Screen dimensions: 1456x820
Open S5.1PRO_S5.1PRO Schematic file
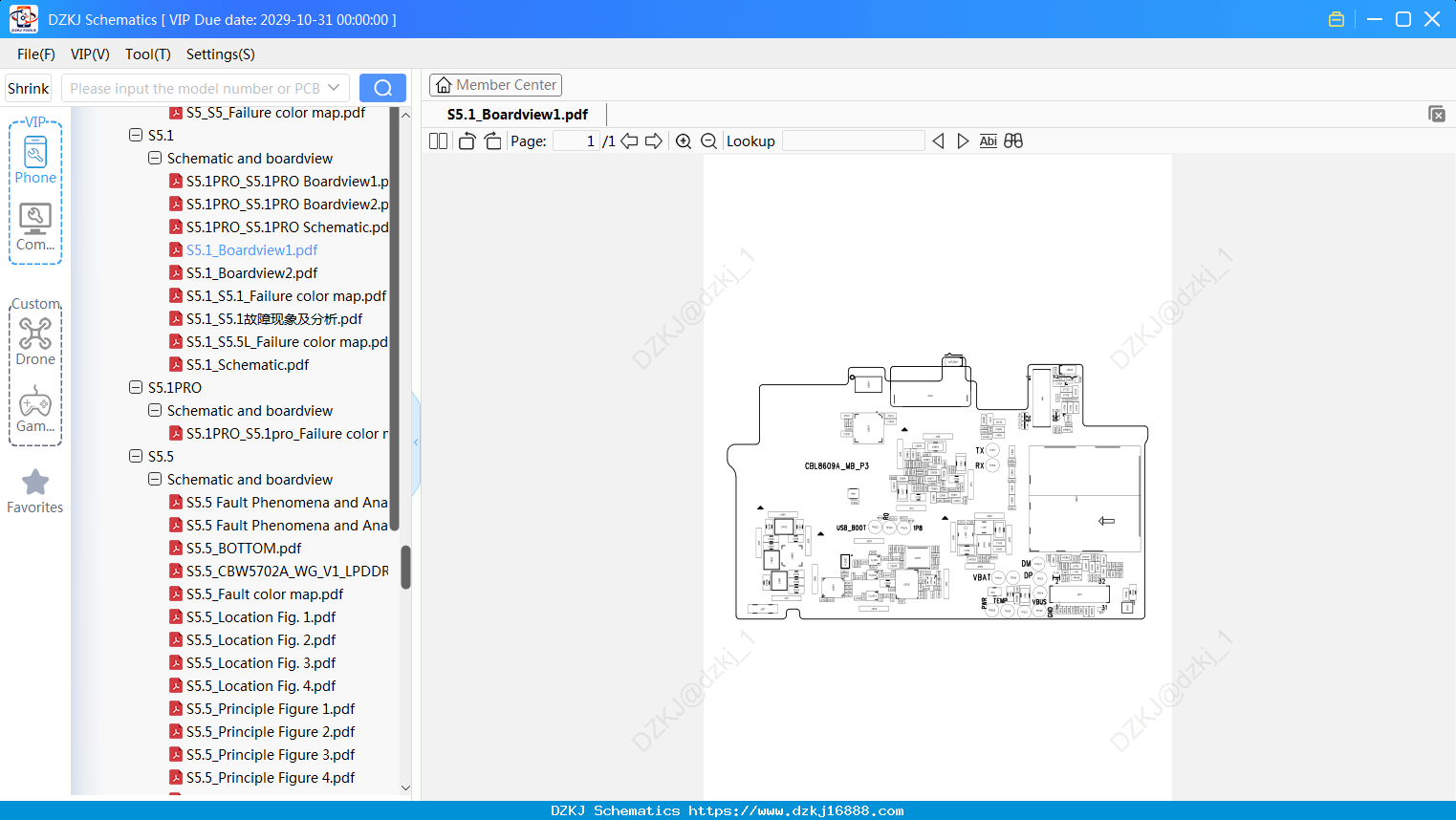[x=279, y=227]
